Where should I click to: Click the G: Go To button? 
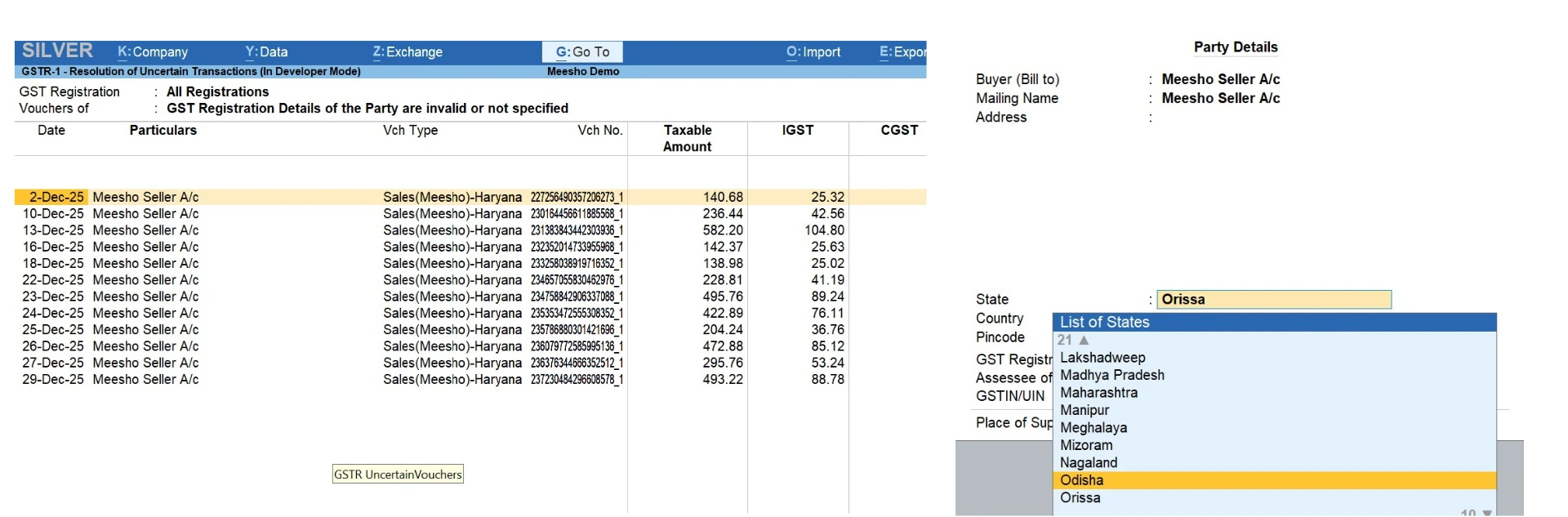tap(582, 51)
